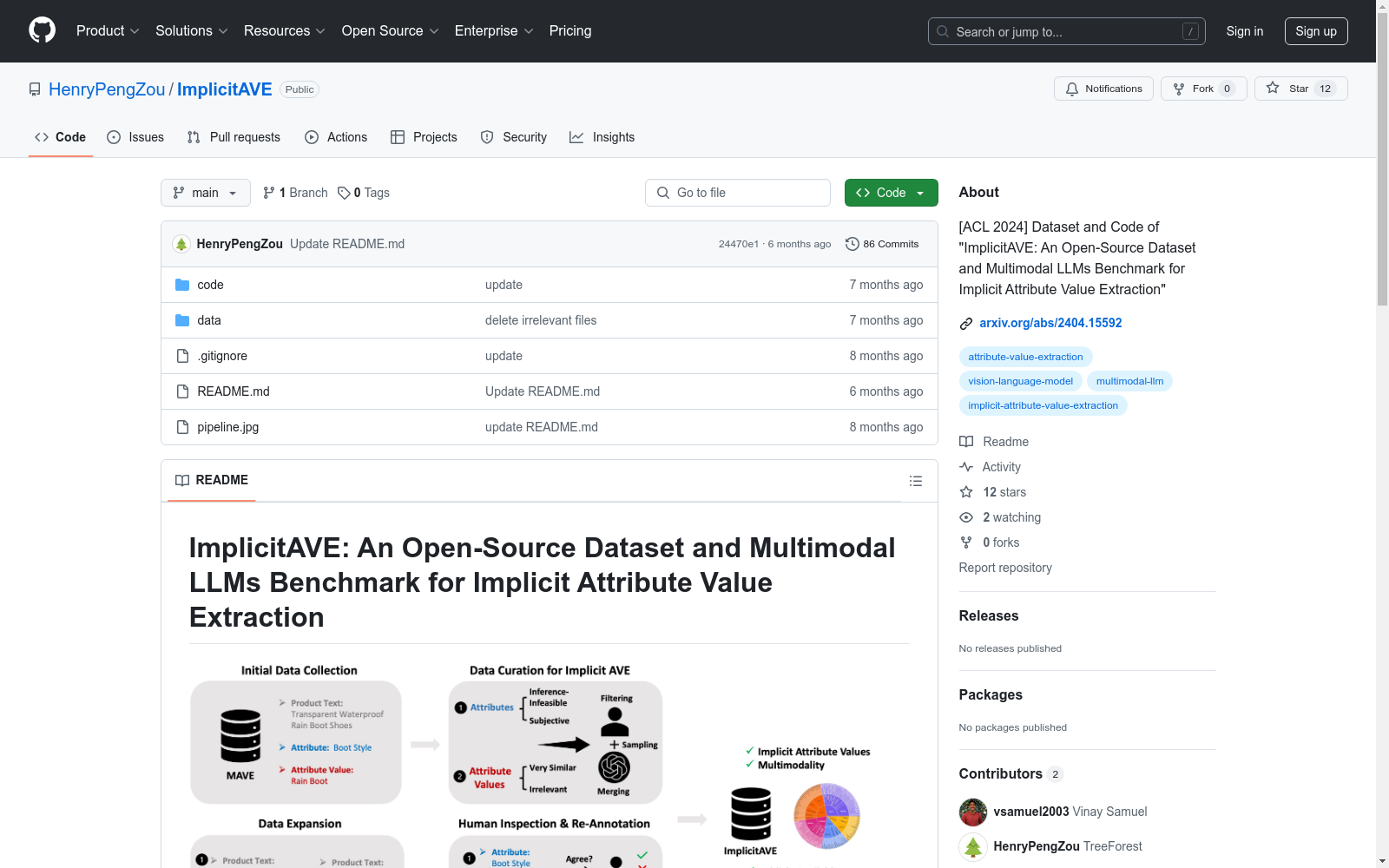Open the Insights tab

coord(602,137)
